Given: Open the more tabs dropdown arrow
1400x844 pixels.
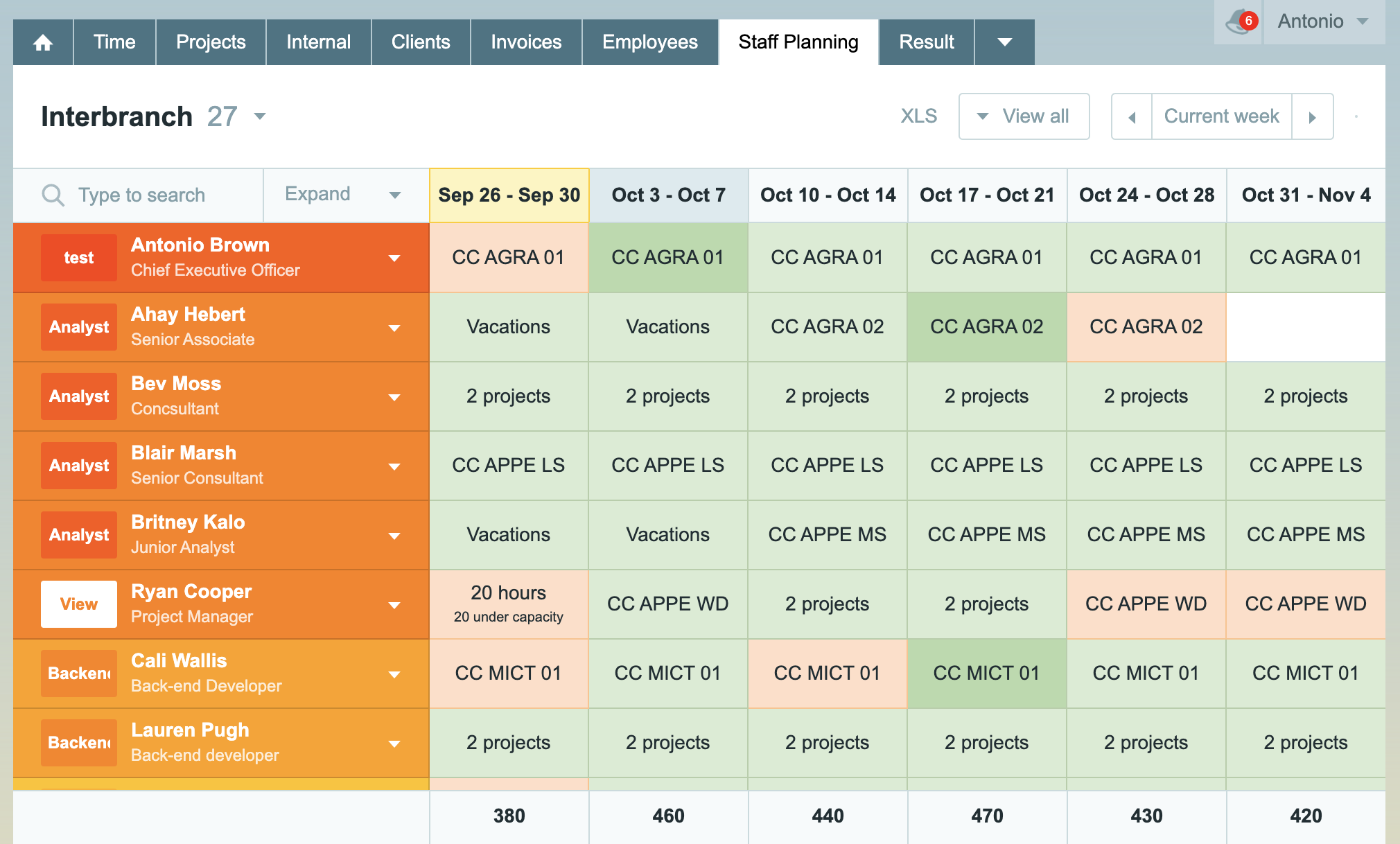Looking at the screenshot, I should click(1004, 42).
